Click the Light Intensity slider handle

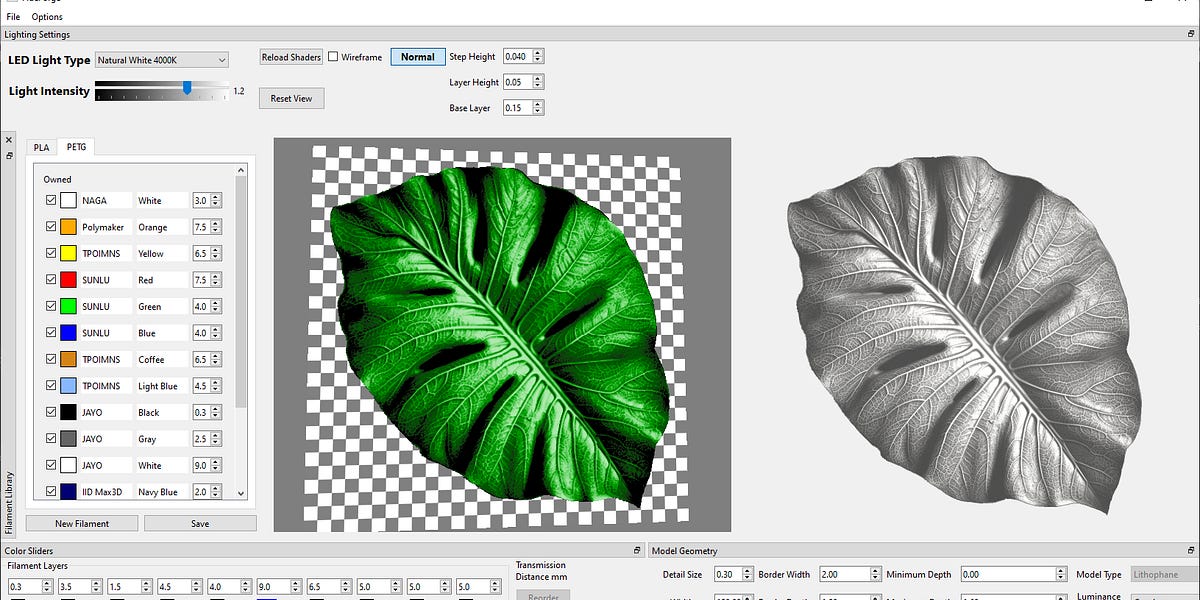pos(187,89)
